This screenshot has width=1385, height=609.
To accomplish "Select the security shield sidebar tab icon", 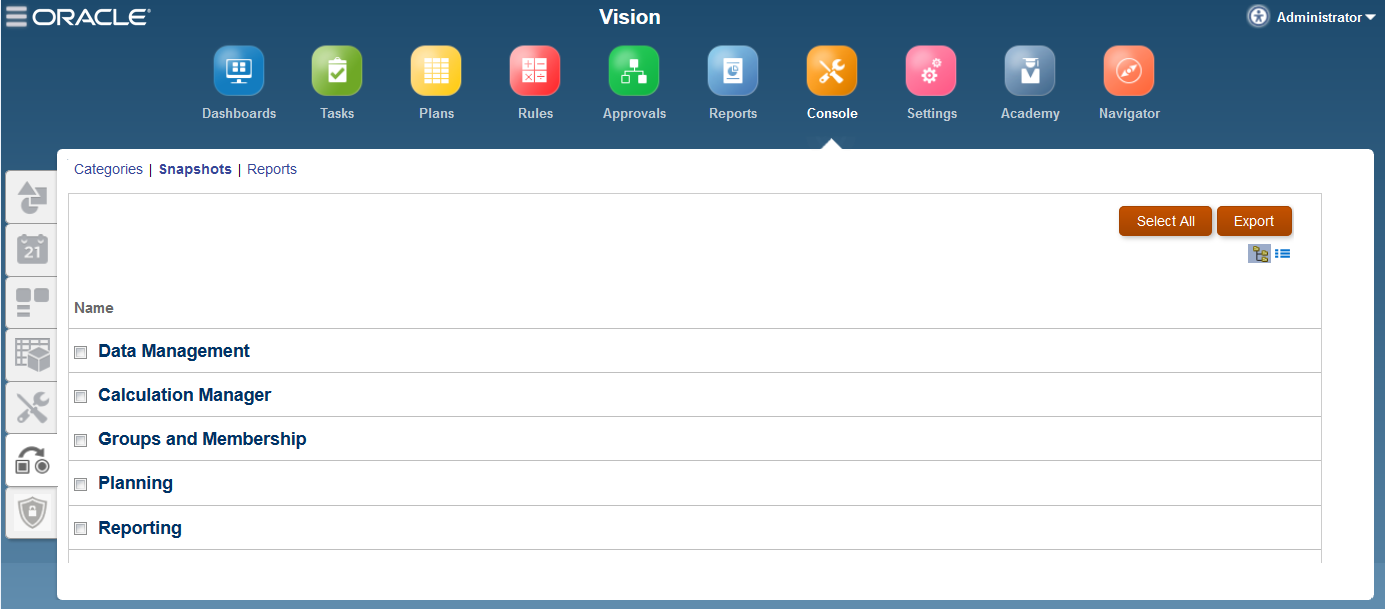I will (x=32, y=513).
